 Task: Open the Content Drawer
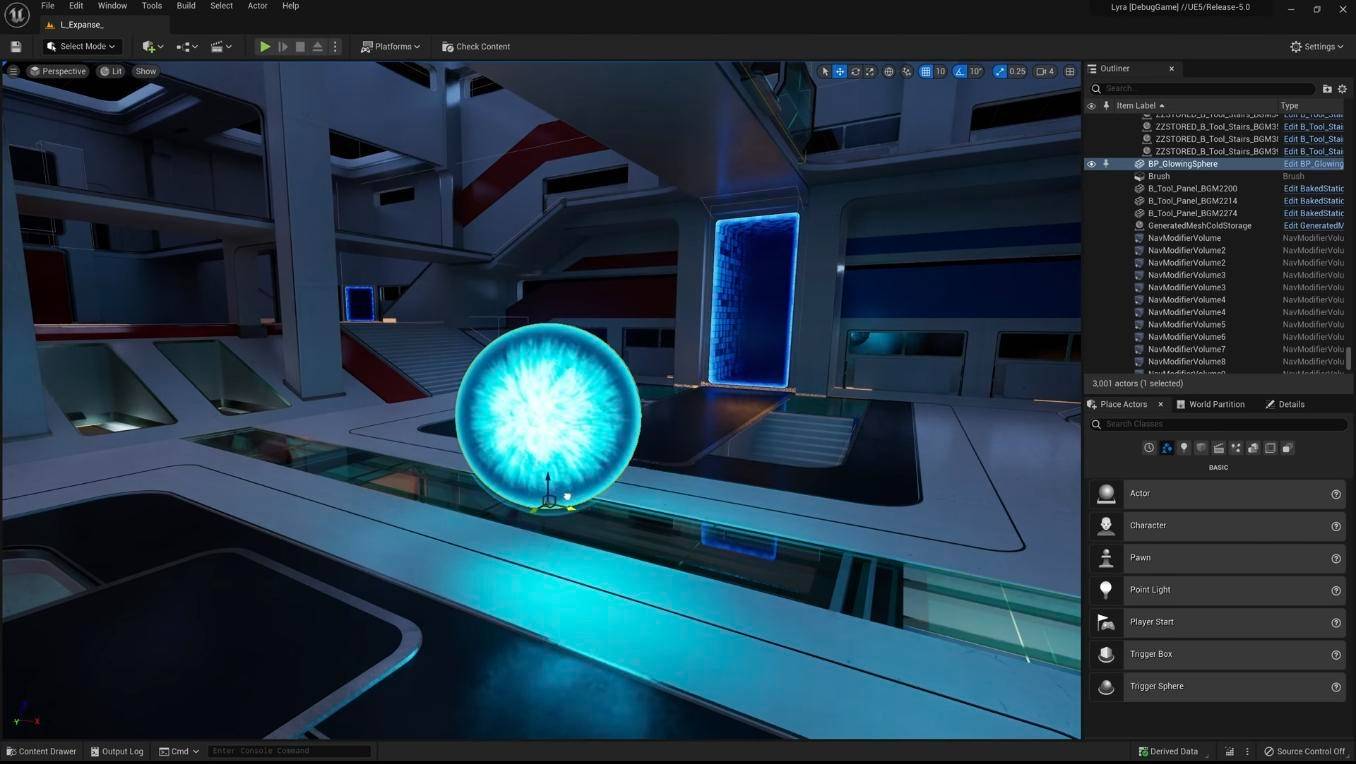click(x=41, y=751)
